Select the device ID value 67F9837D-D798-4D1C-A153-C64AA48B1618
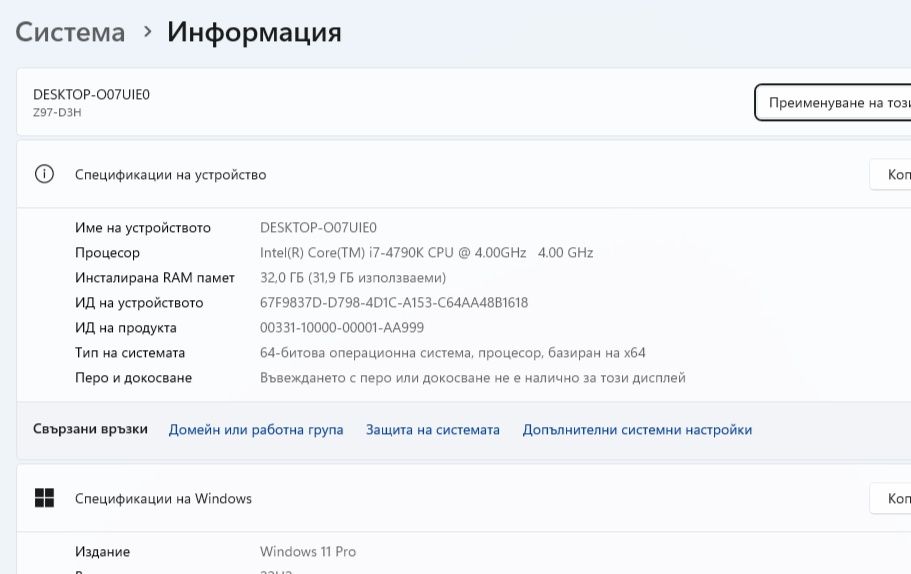The image size is (911, 574). click(x=394, y=303)
